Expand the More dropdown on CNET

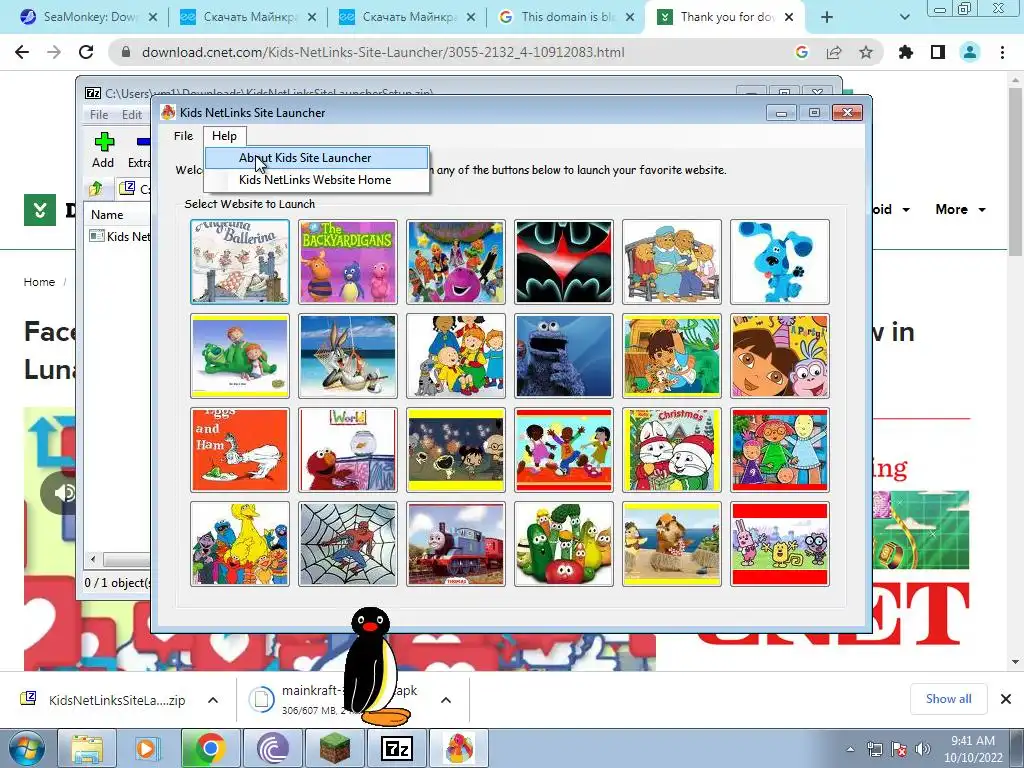click(x=961, y=210)
